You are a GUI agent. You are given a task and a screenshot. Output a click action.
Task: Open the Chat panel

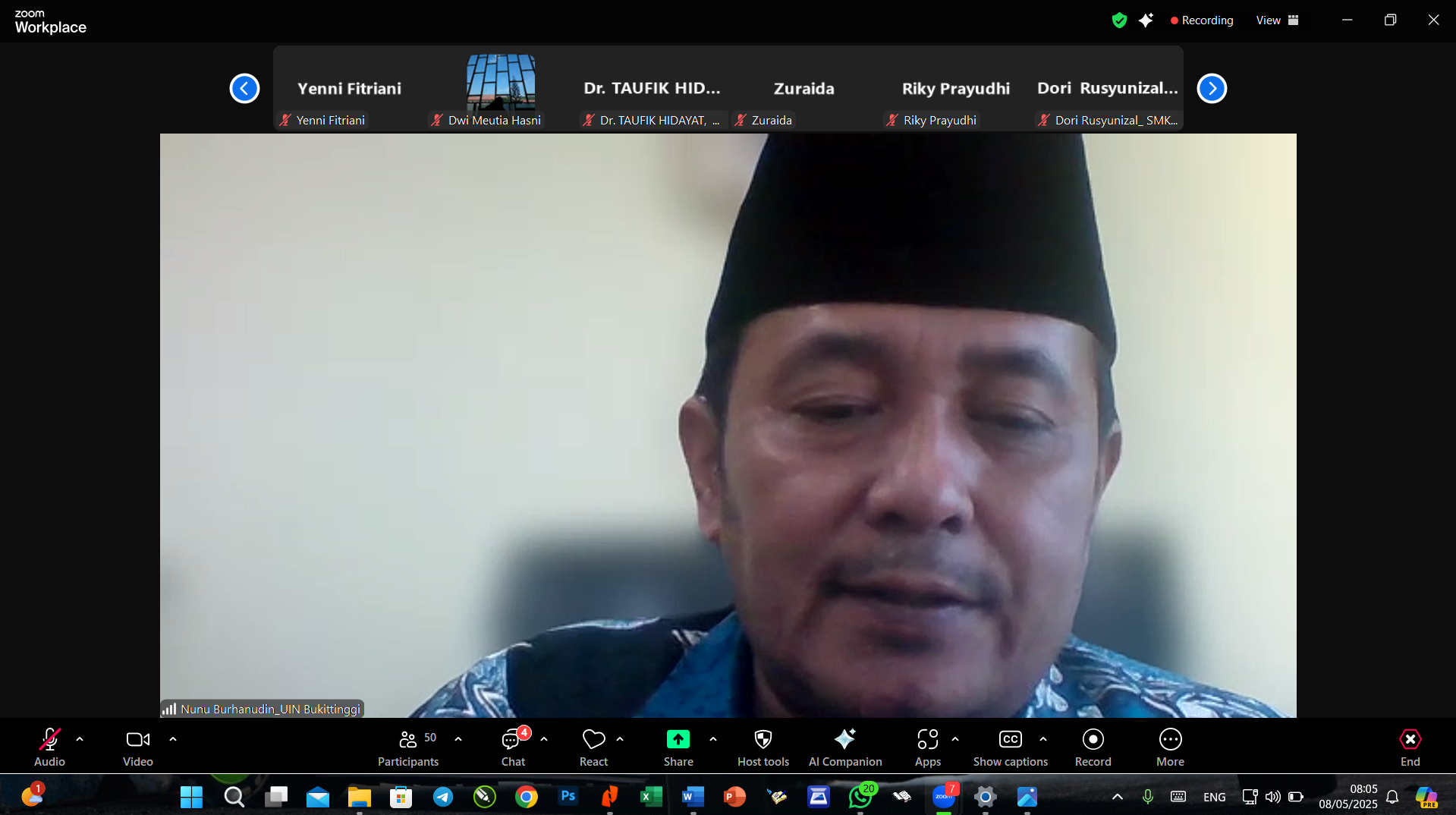tap(514, 747)
